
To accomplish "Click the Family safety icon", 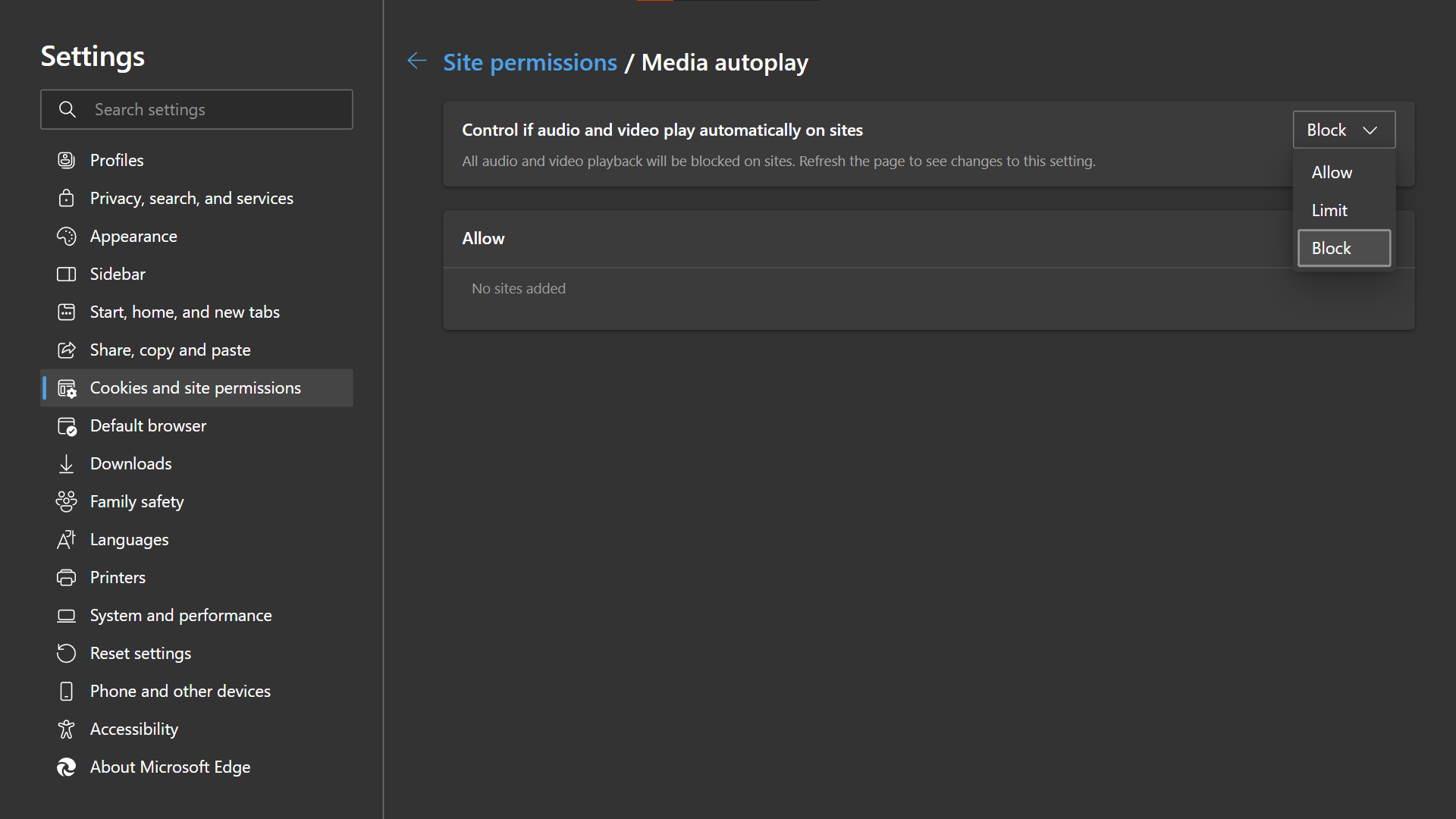I will tap(67, 501).
